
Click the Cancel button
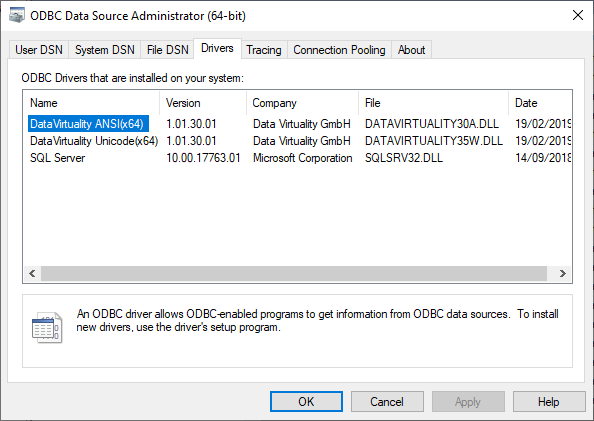[387, 402]
